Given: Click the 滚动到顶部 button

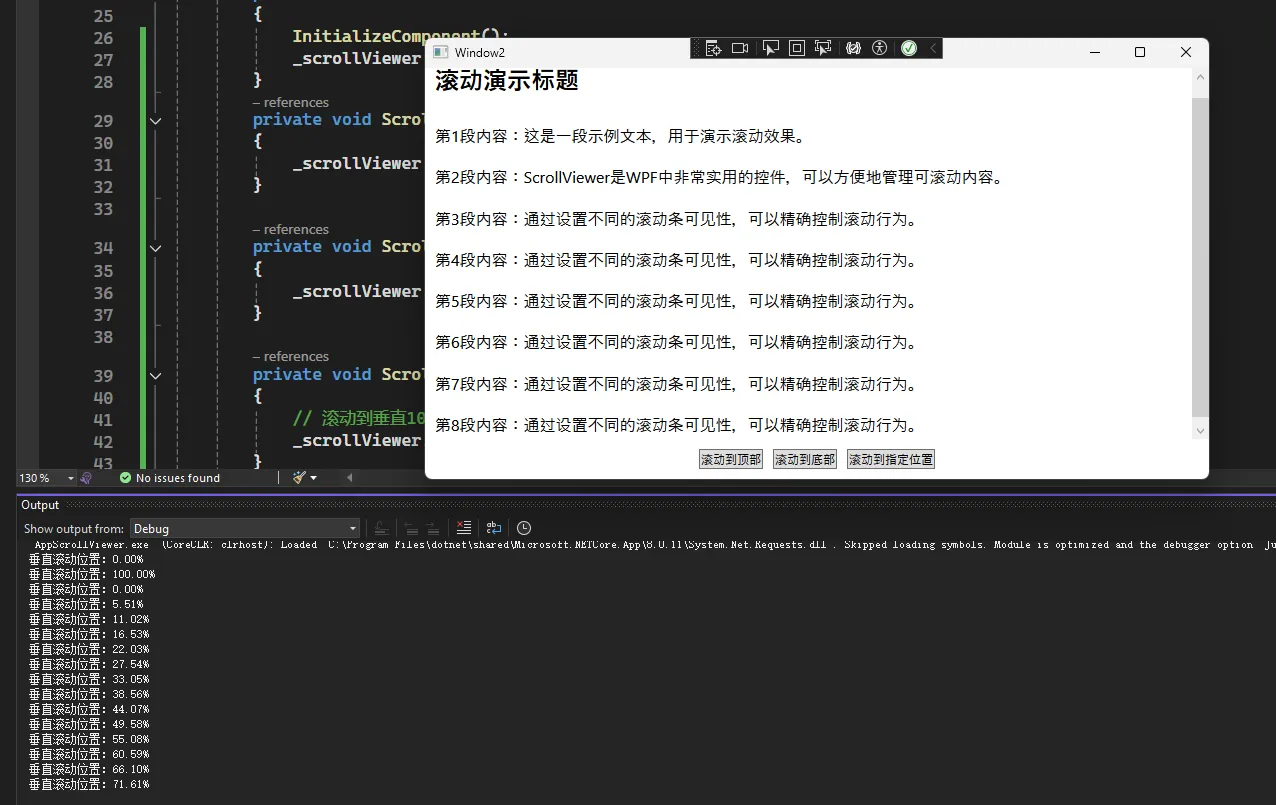Looking at the screenshot, I should coord(730,460).
